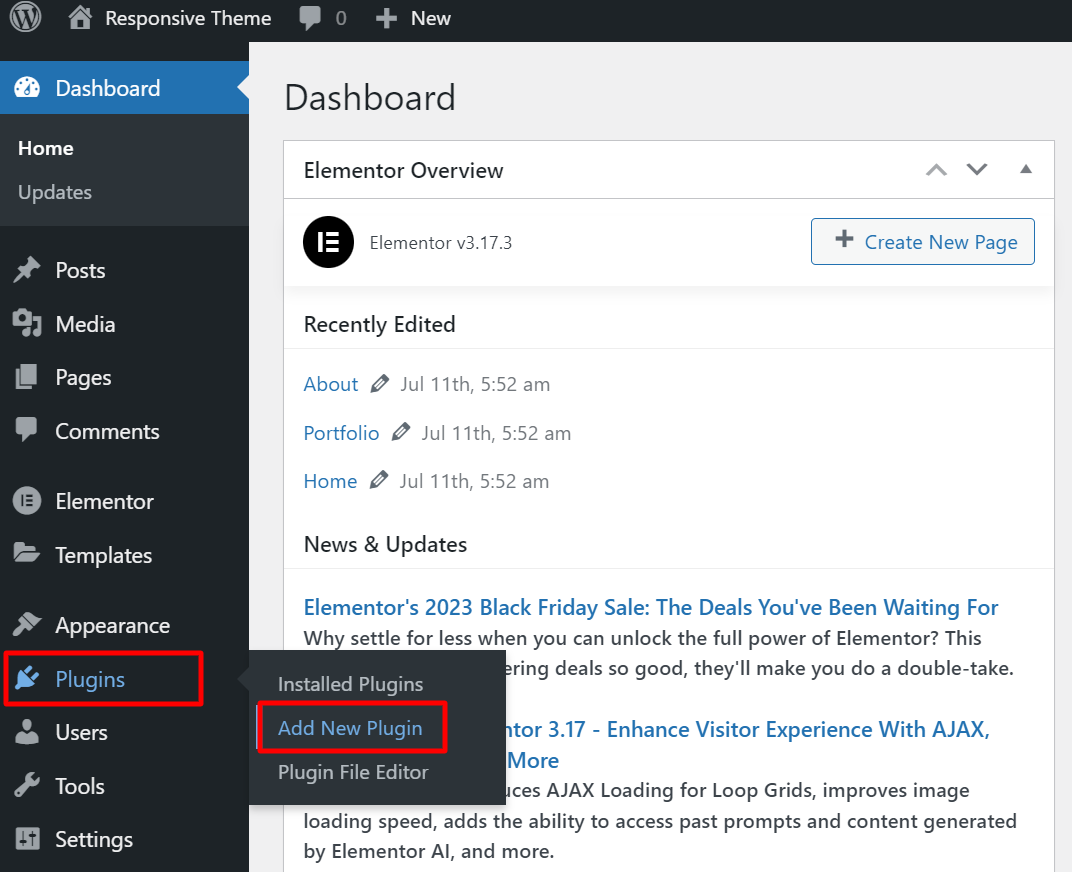Click the Recently Edited heading
Viewport: 1072px width, 872px height.
pyautogui.click(x=379, y=324)
